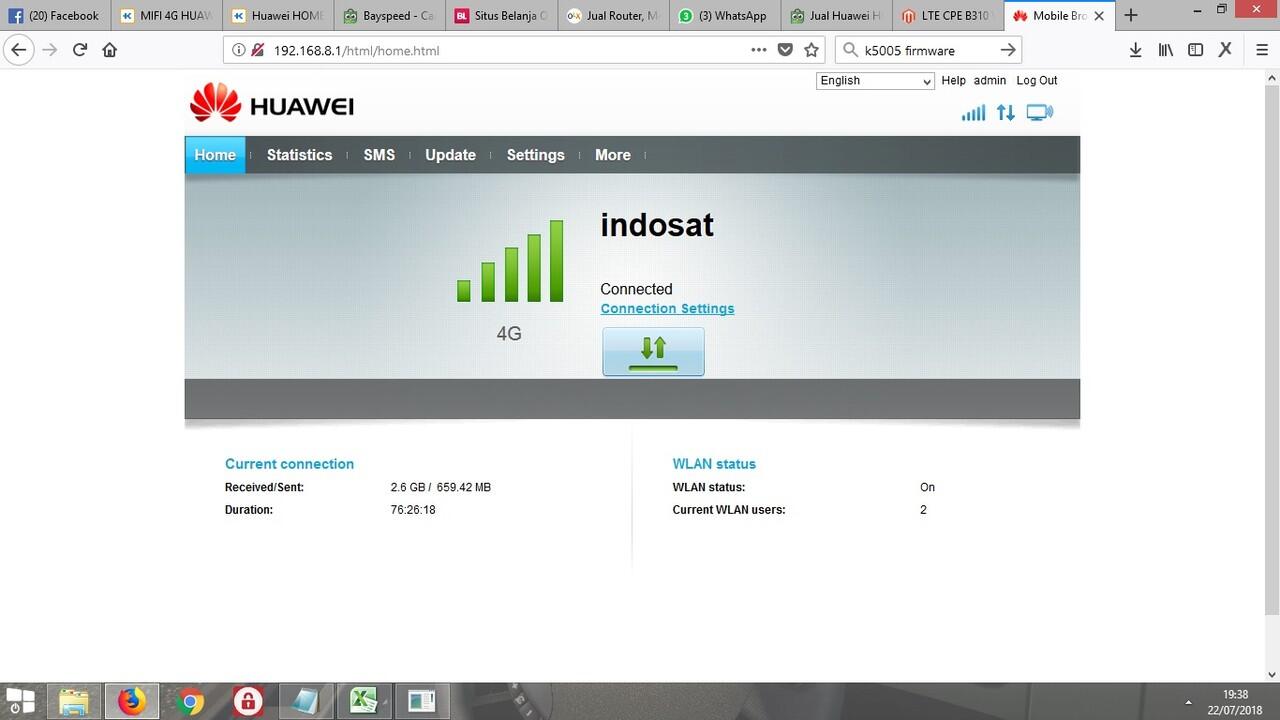Click the data traffic arrows icon in header
The height and width of the screenshot is (720, 1280).
pyautogui.click(x=1006, y=113)
